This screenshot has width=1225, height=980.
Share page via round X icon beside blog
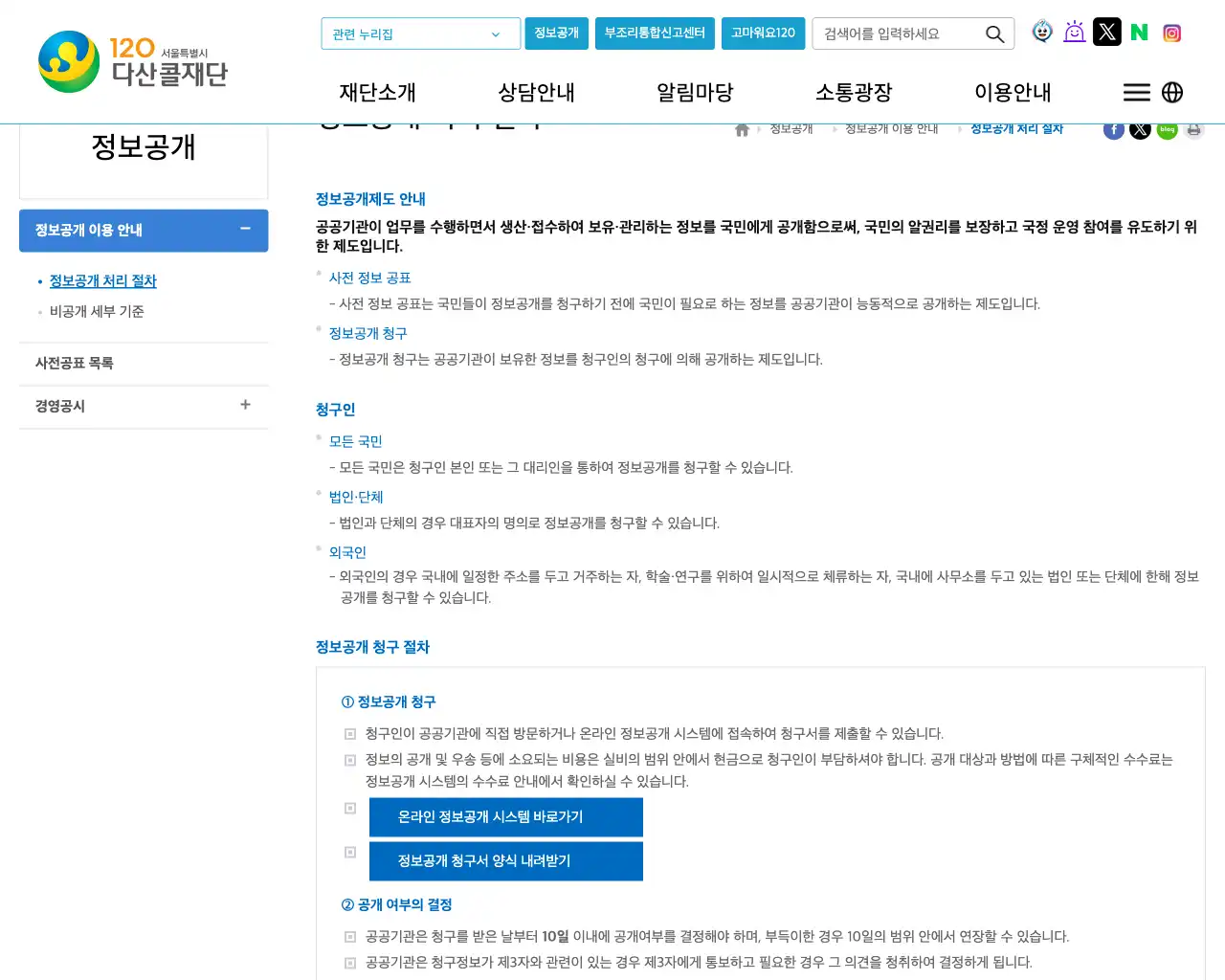tap(1140, 129)
